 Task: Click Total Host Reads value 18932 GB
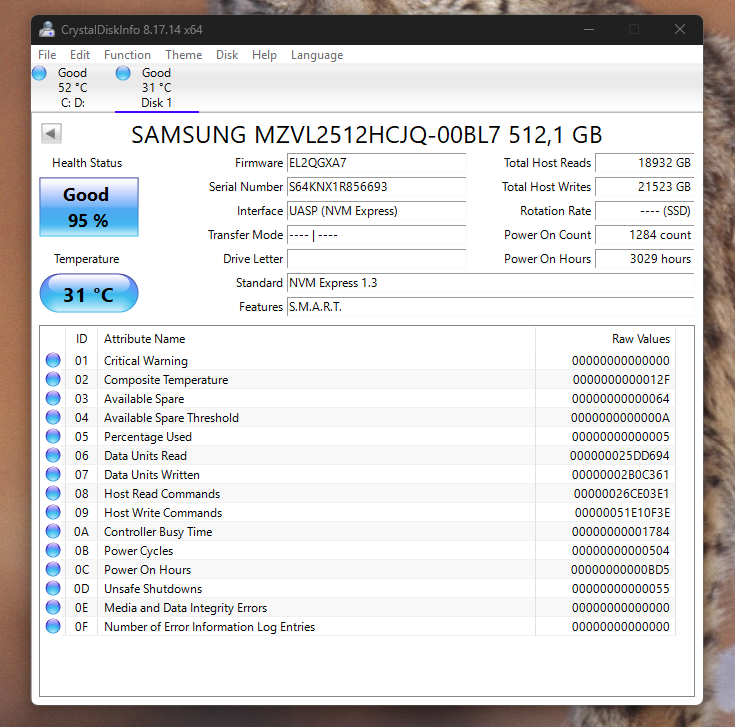click(x=645, y=163)
